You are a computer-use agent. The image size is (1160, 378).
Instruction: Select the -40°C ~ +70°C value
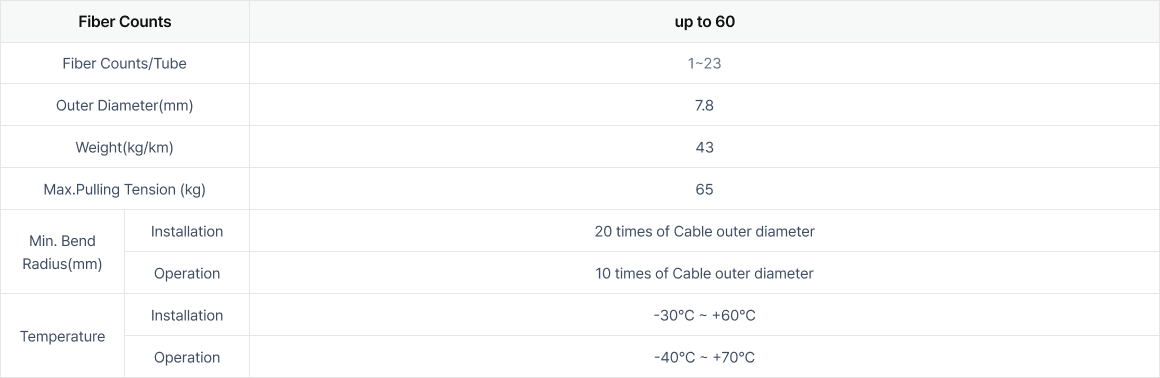pyautogui.click(x=704, y=357)
